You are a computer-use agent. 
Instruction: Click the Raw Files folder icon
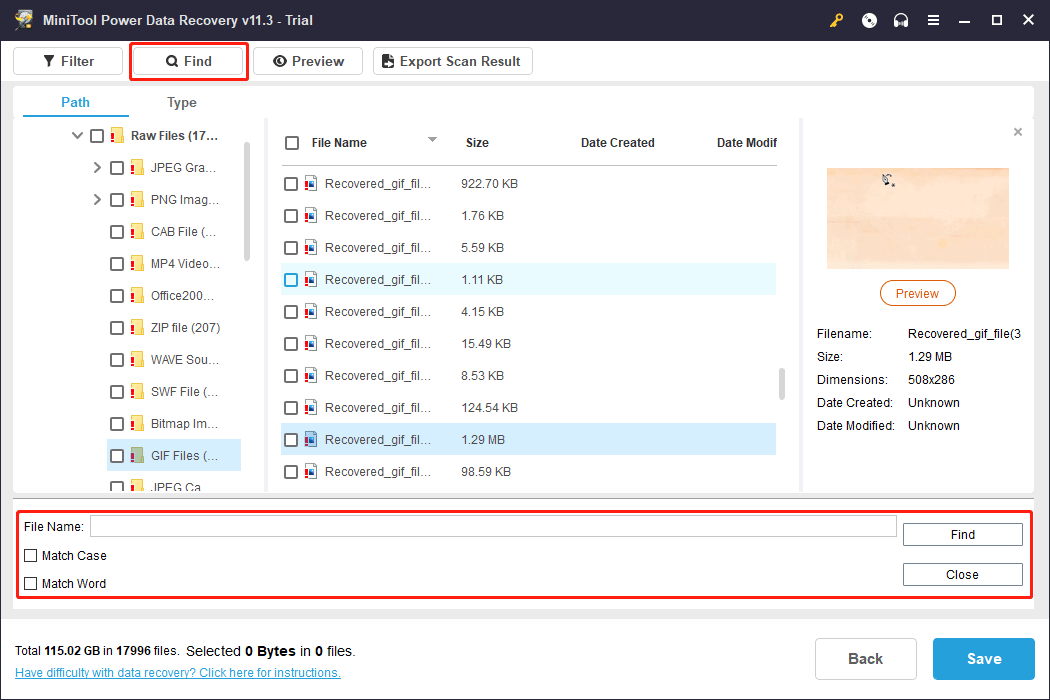[x=117, y=135]
